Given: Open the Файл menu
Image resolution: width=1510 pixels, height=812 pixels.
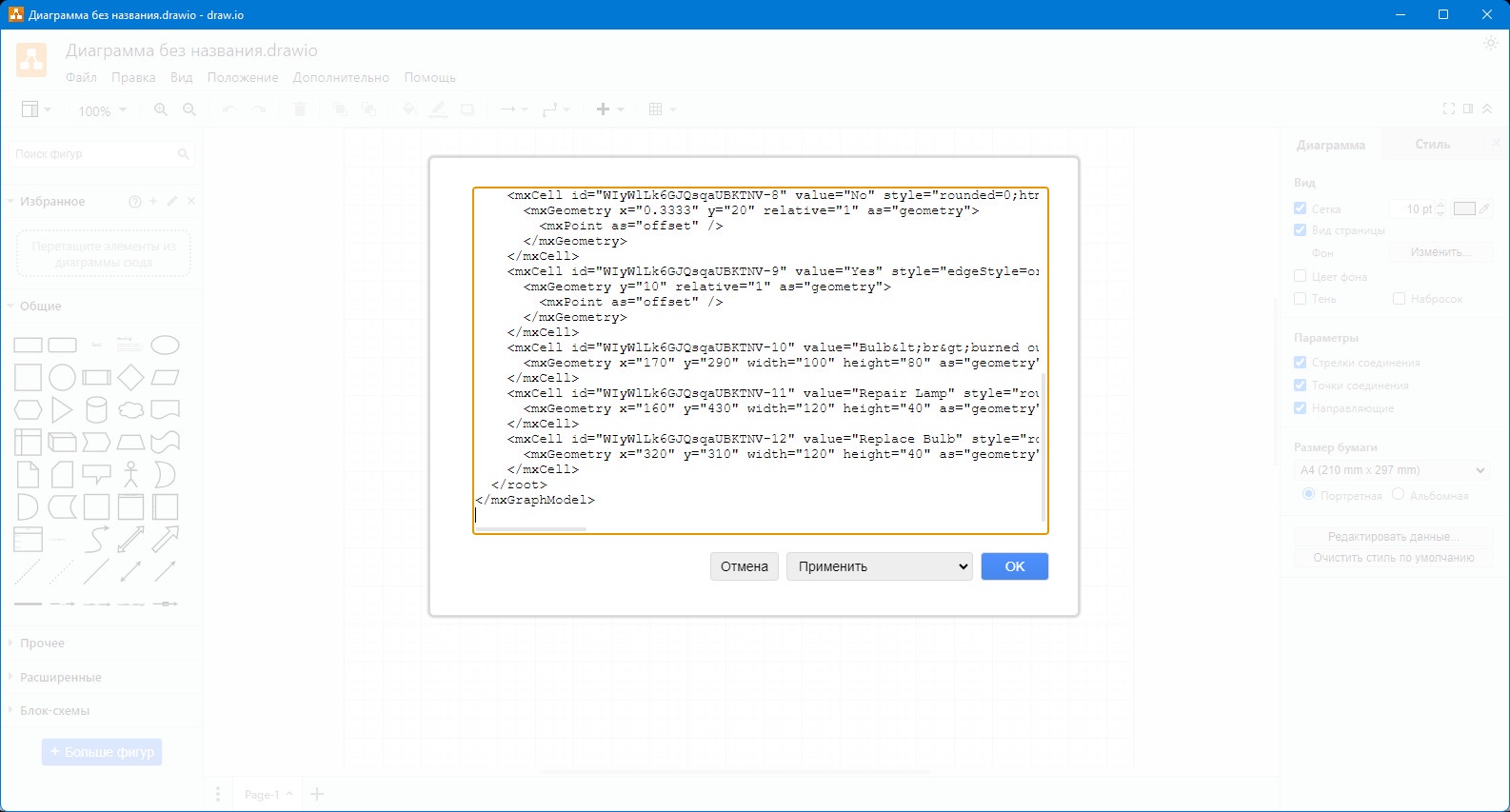Looking at the screenshot, I should (81, 77).
